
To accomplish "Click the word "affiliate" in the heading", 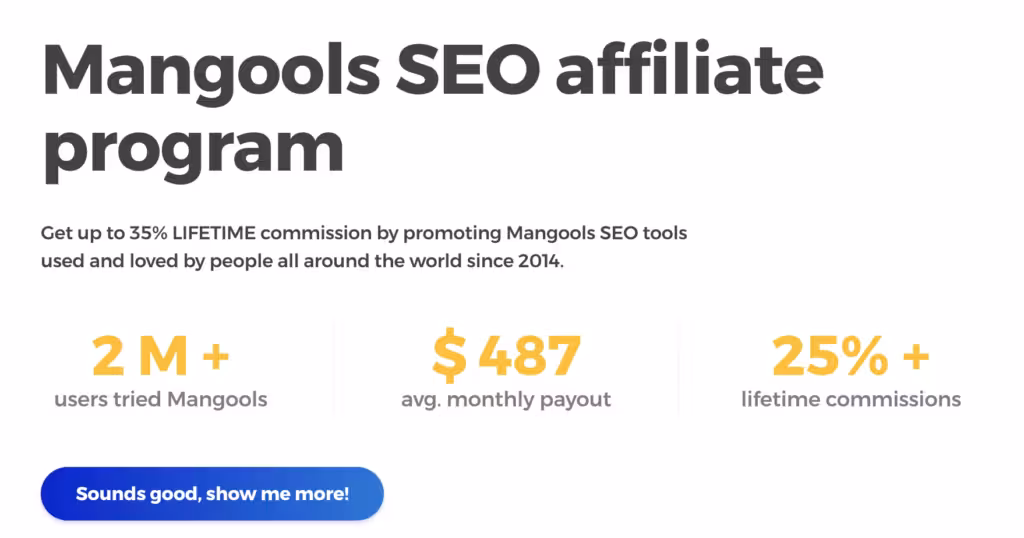I will pyautogui.click(x=690, y=70).
